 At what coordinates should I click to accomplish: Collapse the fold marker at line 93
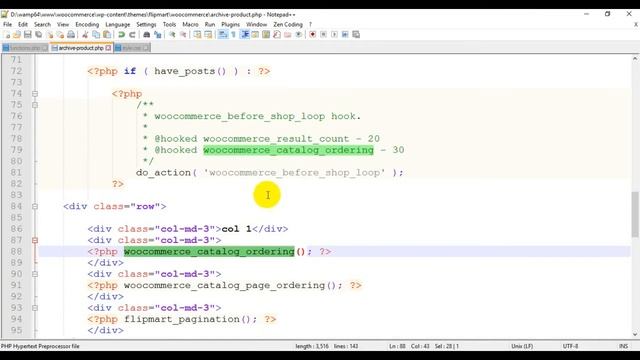35,308
